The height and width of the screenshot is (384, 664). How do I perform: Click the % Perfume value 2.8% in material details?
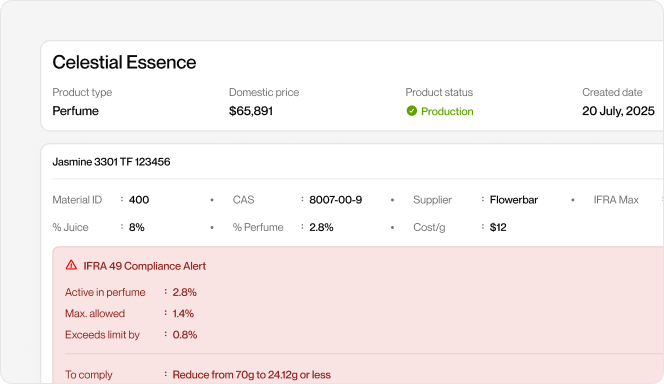click(321, 227)
